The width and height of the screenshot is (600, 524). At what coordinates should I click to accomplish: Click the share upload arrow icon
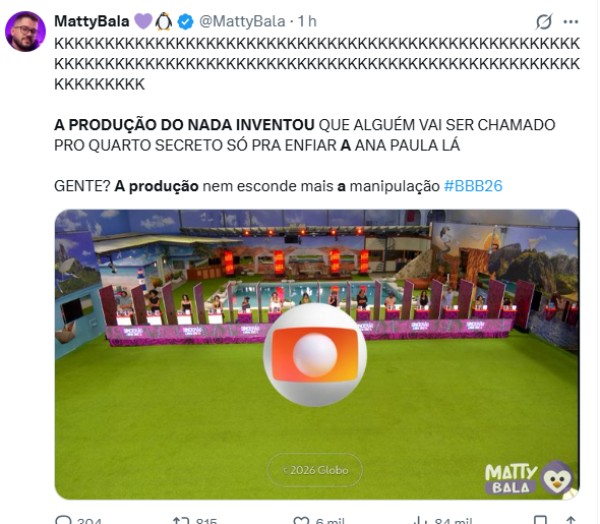[571, 521]
